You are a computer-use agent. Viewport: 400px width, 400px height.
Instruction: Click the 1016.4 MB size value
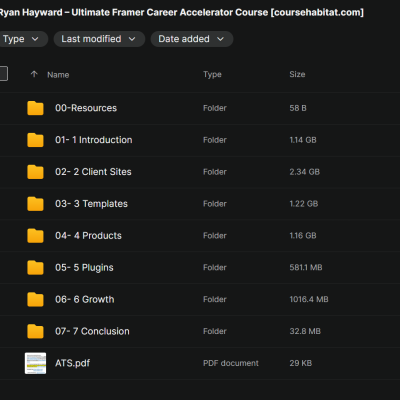coord(309,299)
